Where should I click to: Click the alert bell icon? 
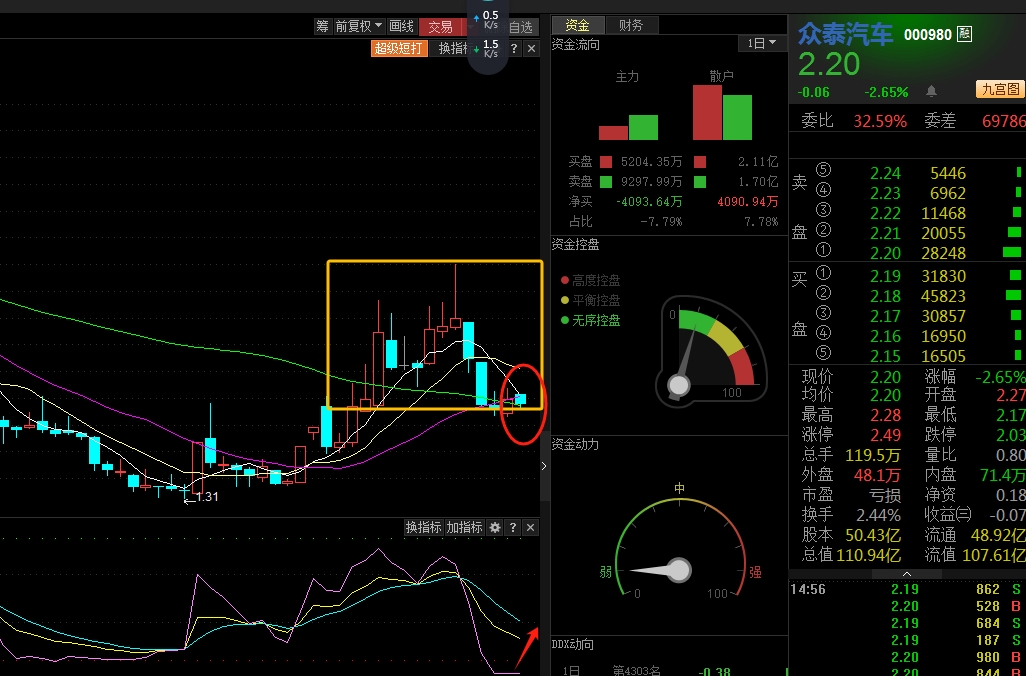[932, 91]
